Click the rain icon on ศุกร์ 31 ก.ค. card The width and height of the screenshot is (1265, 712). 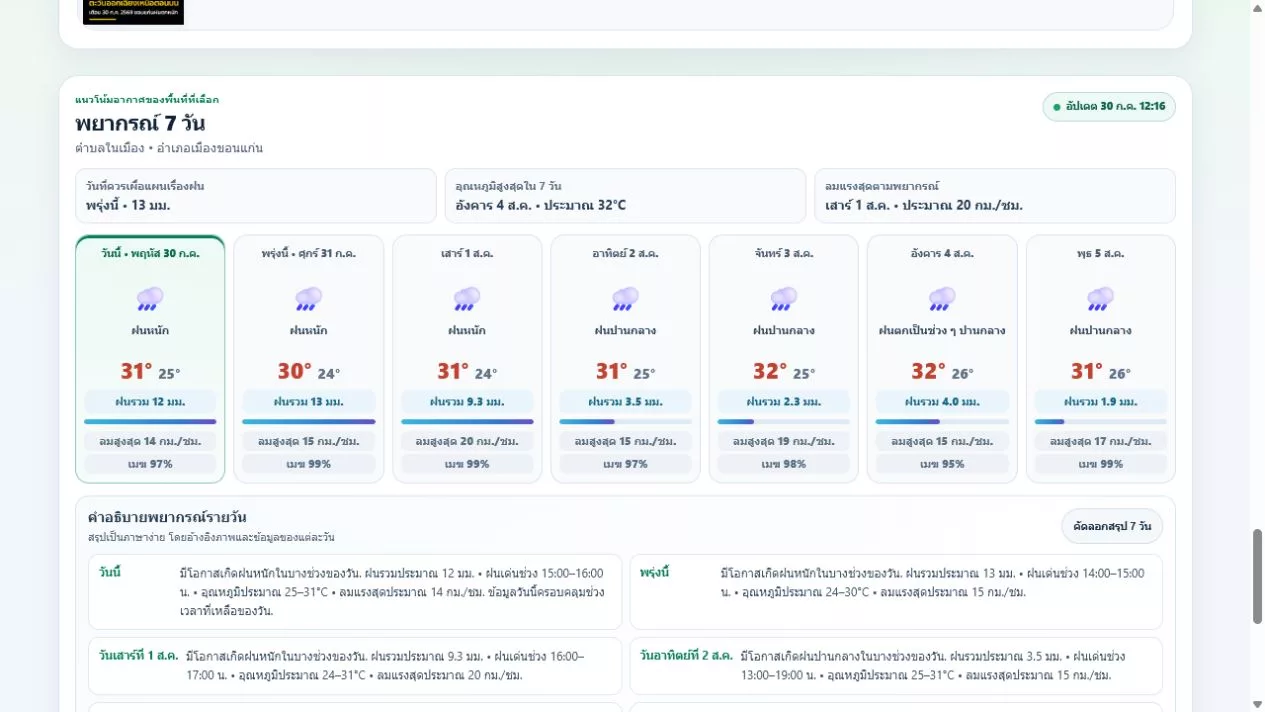click(308, 298)
